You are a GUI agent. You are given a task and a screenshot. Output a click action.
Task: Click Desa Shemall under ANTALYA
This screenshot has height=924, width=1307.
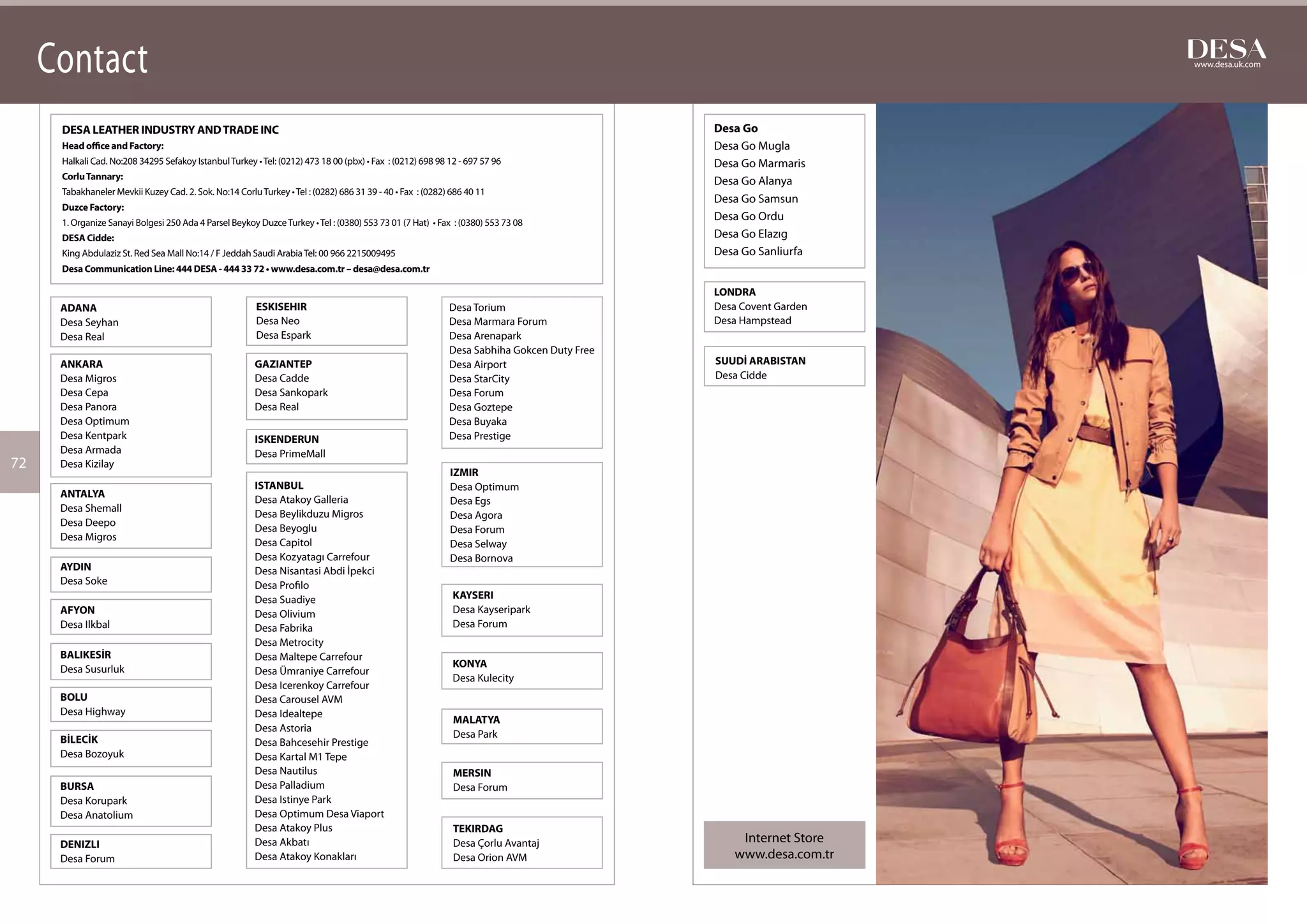point(91,508)
